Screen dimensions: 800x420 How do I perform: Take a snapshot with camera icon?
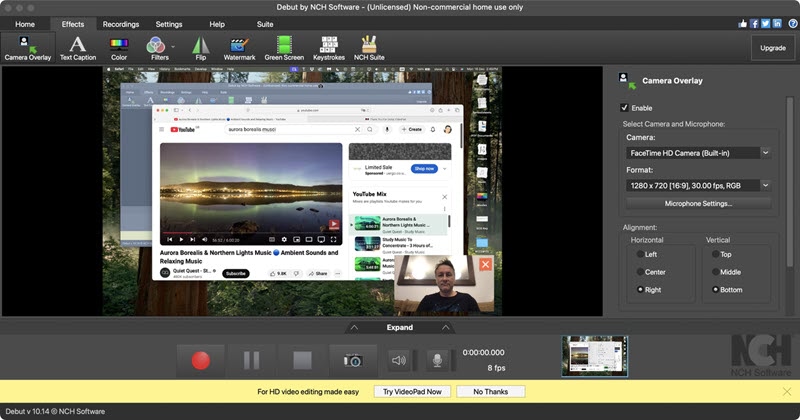[352, 360]
